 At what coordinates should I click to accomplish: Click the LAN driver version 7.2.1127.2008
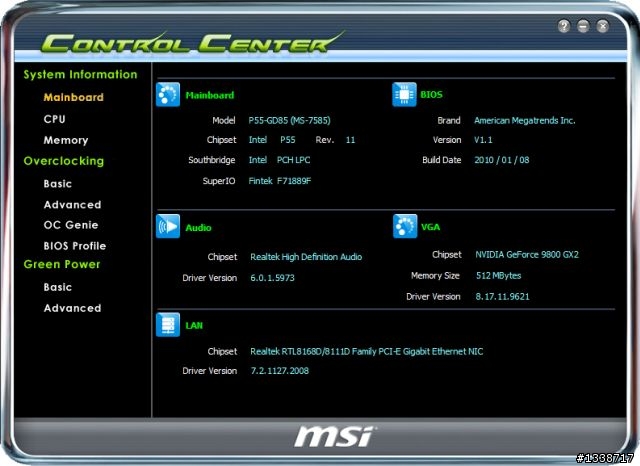coord(280,371)
